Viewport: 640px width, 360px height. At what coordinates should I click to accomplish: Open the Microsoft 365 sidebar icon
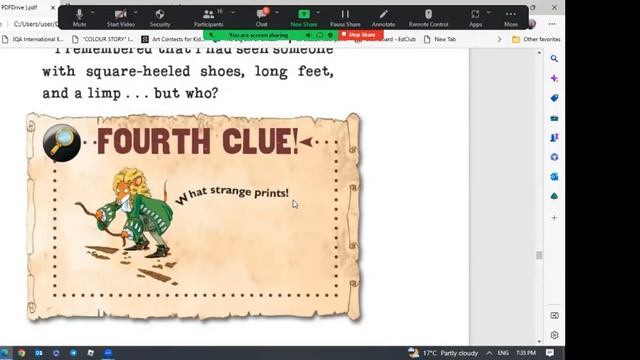[554, 157]
